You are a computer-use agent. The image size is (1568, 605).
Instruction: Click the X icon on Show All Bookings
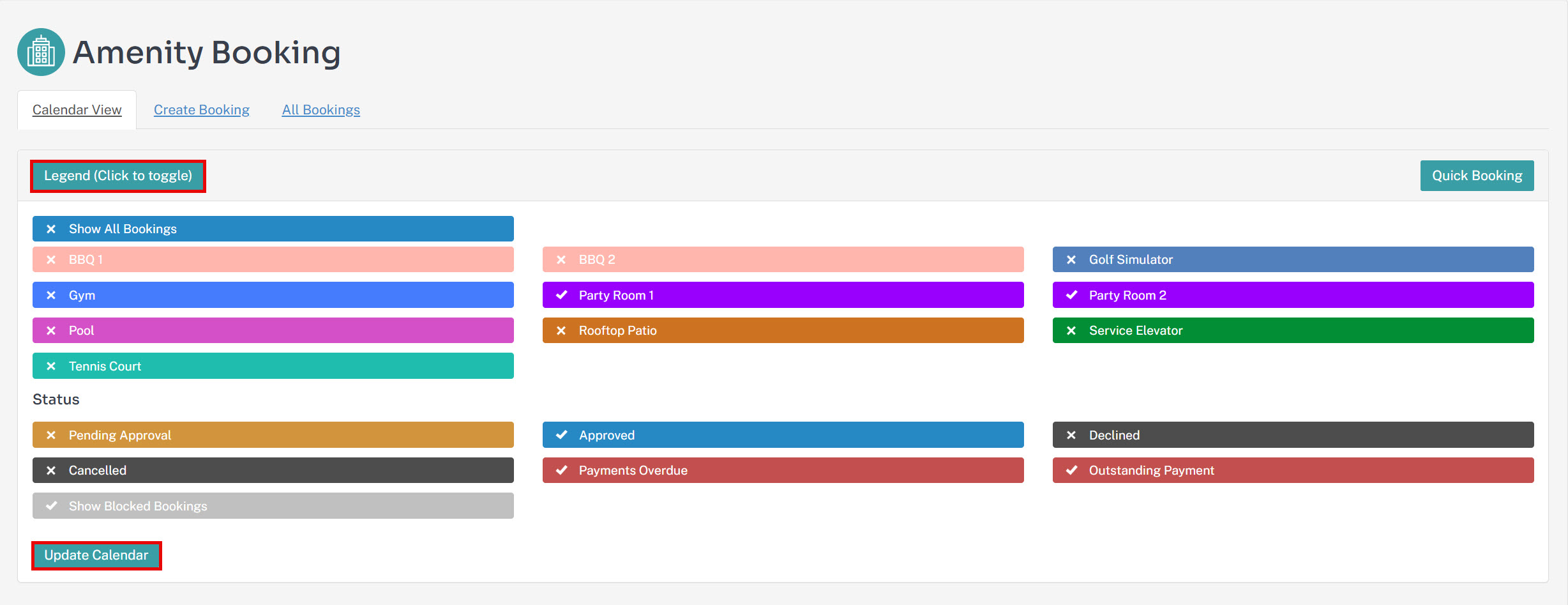coord(51,229)
